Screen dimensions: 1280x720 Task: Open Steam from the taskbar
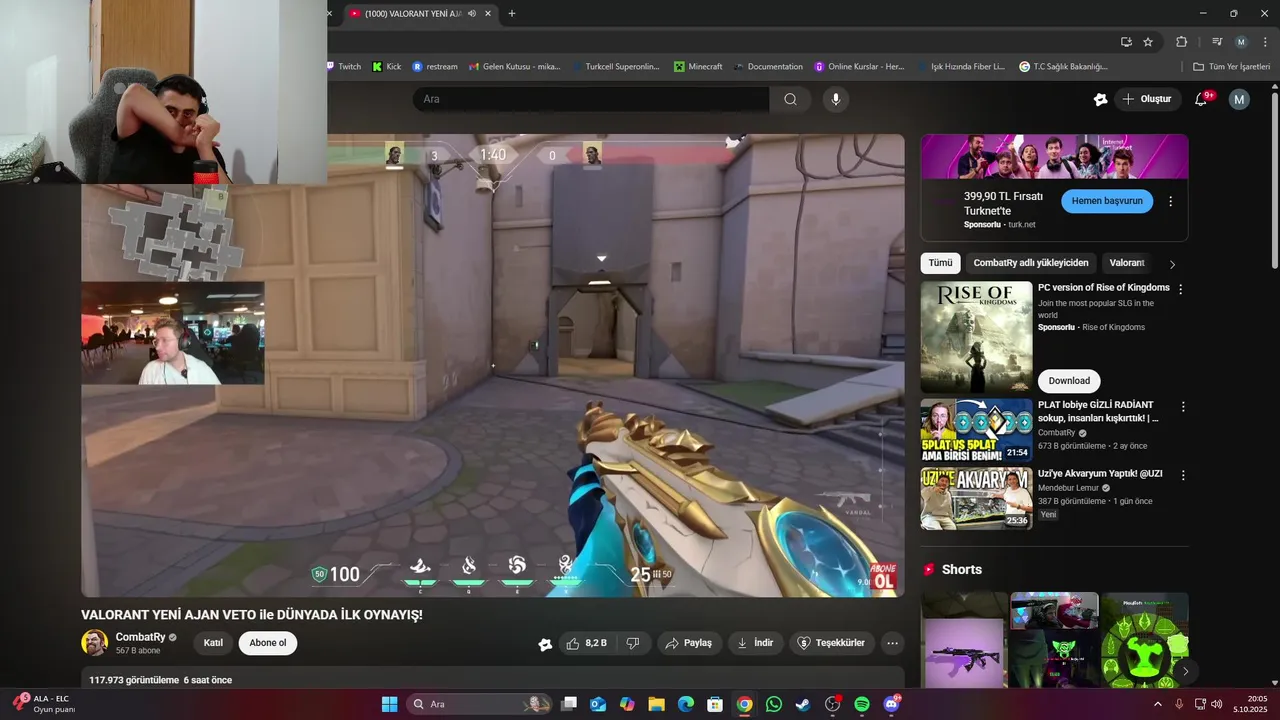803,704
